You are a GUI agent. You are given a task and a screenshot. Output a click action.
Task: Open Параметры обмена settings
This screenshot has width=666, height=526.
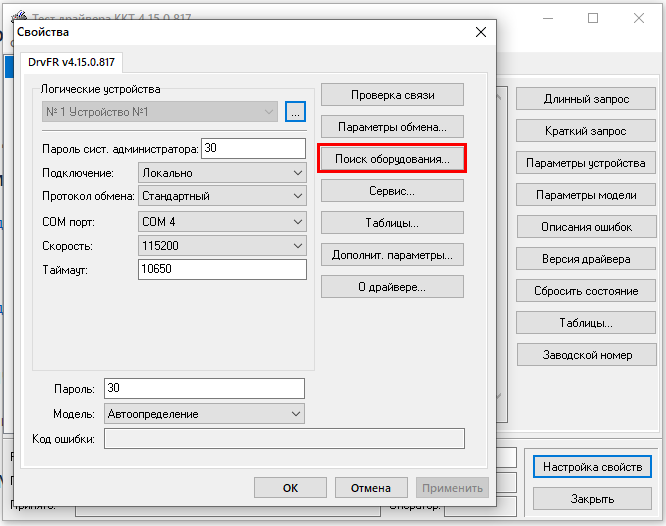tap(392, 127)
